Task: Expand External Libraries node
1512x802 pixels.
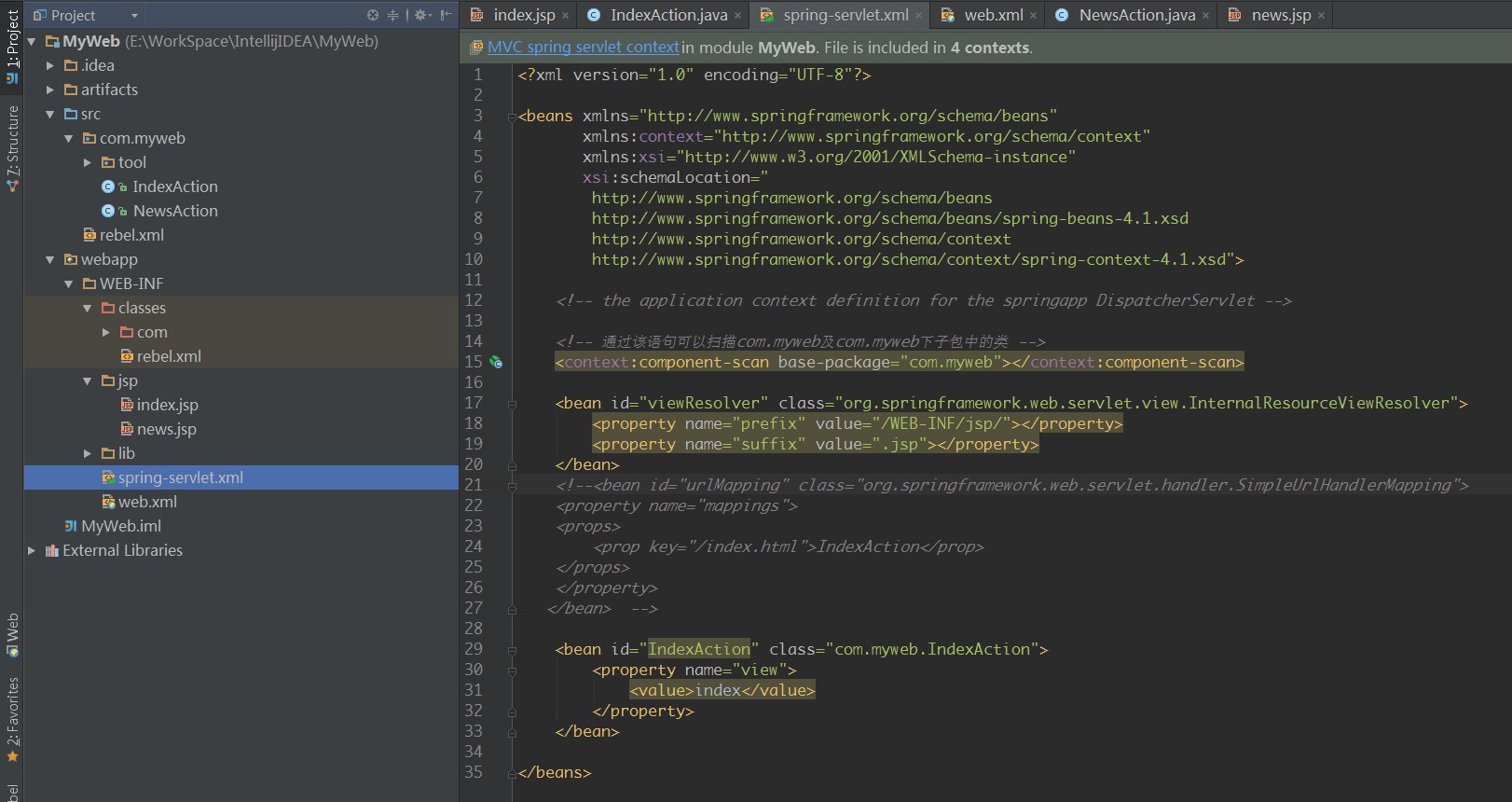Action: [32, 550]
